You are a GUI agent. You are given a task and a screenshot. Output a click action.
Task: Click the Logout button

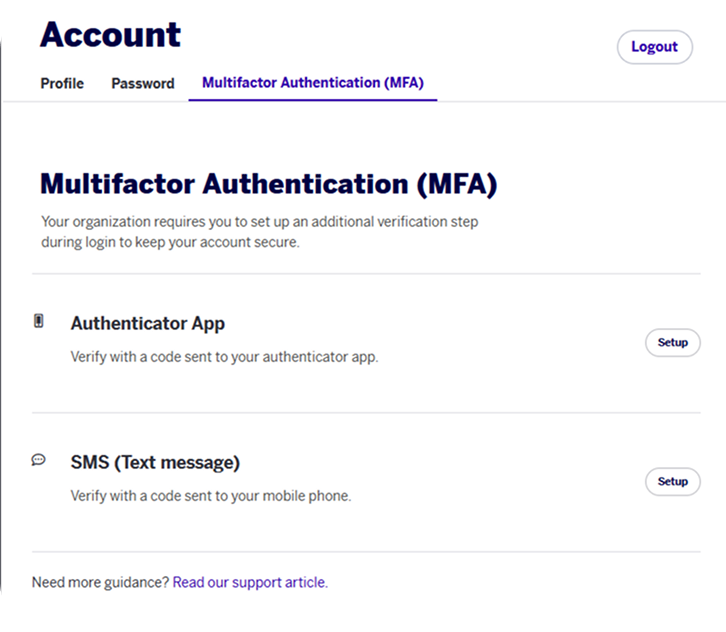pyautogui.click(x=654, y=47)
